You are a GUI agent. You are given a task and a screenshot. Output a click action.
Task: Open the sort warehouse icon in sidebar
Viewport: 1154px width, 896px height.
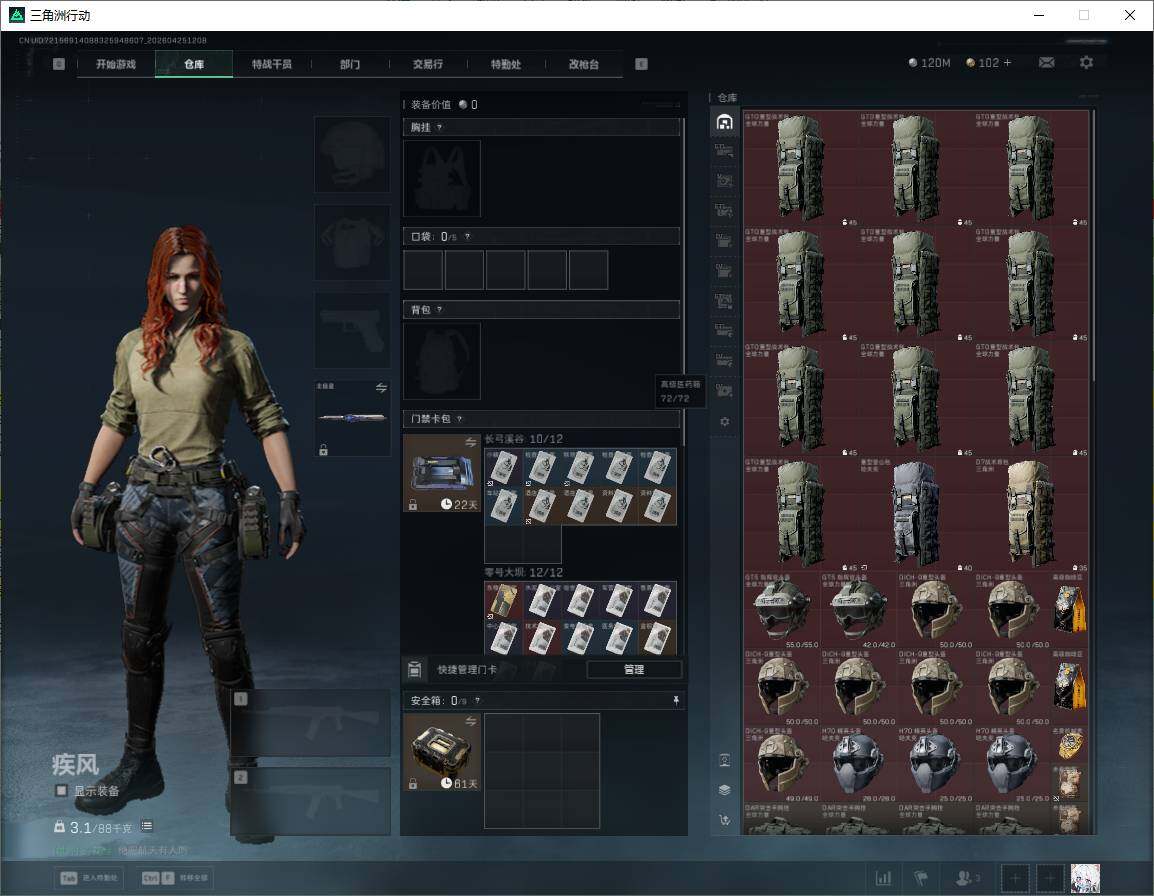pyautogui.click(x=724, y=819)
